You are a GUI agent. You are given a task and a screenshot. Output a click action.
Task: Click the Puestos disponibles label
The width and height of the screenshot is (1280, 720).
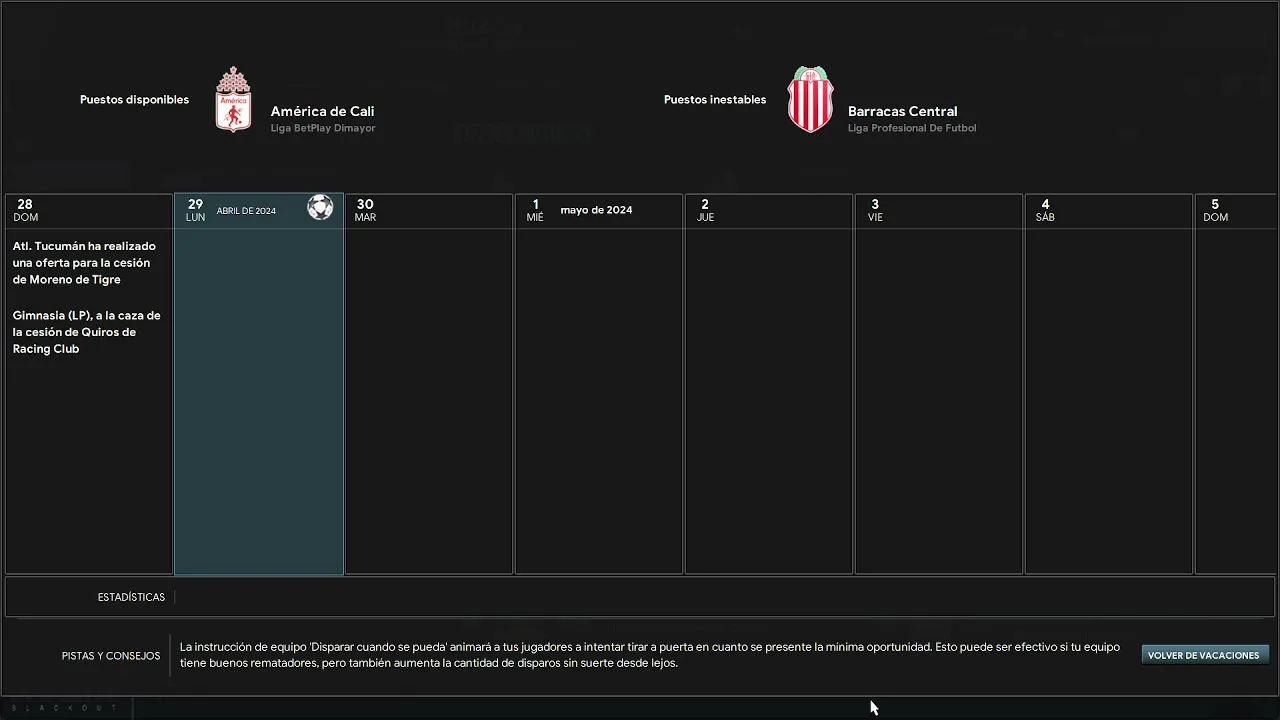pos(134,100)
